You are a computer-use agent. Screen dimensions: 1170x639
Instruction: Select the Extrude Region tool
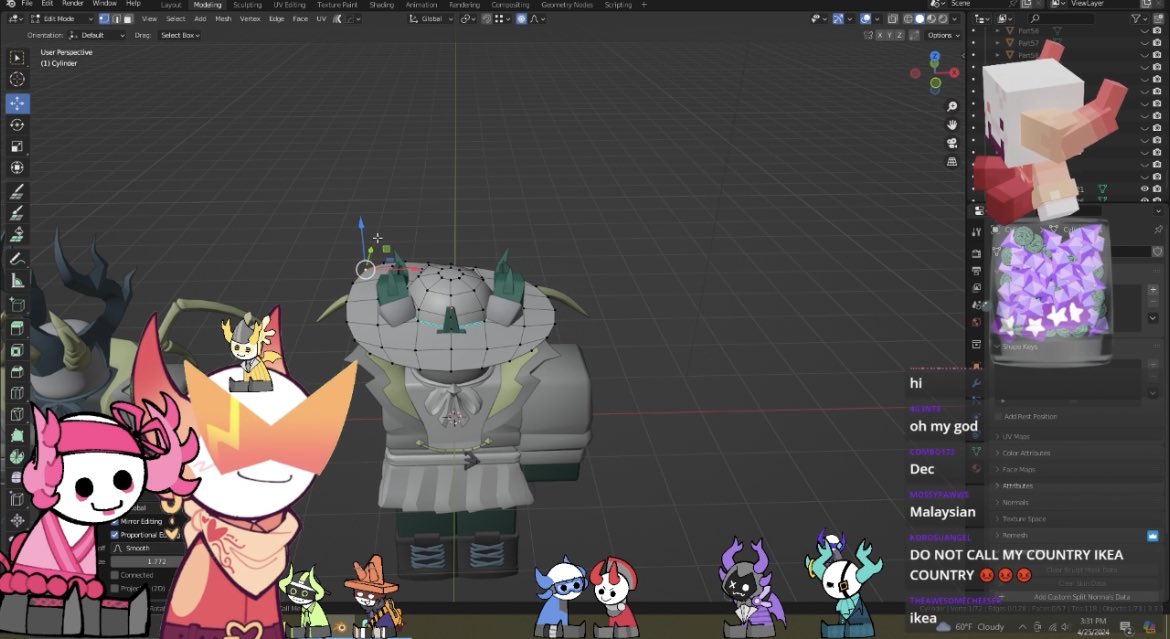(x=17, y=328)
